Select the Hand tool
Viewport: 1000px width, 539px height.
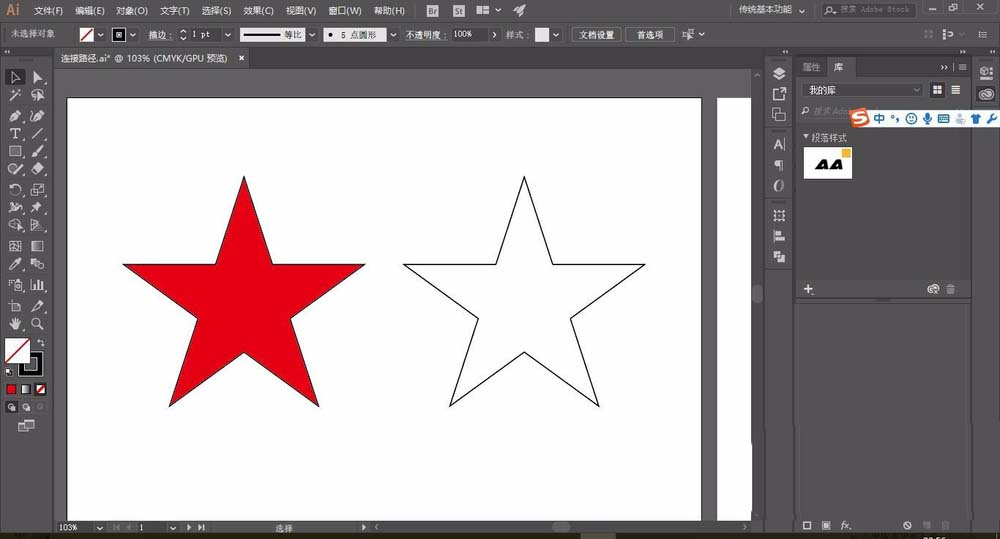click(15, 324)
